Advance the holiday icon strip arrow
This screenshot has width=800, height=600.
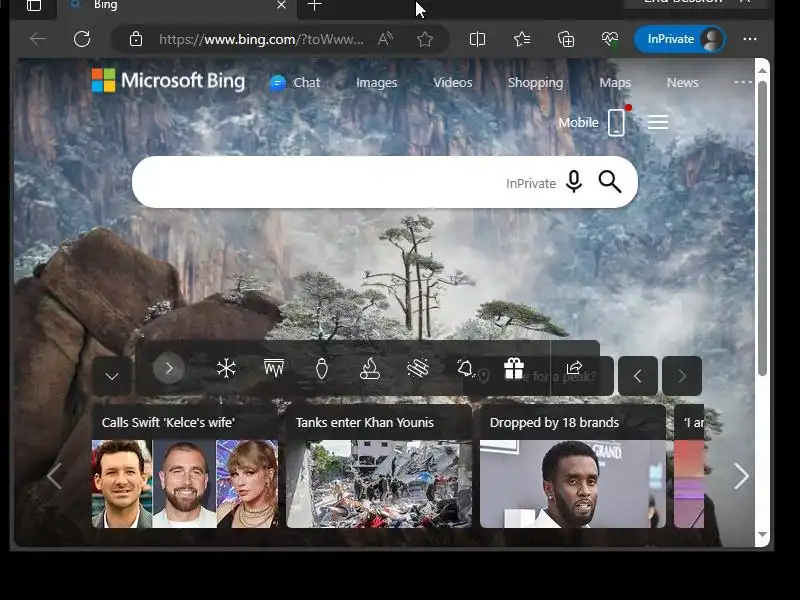(x=169, y=368)
